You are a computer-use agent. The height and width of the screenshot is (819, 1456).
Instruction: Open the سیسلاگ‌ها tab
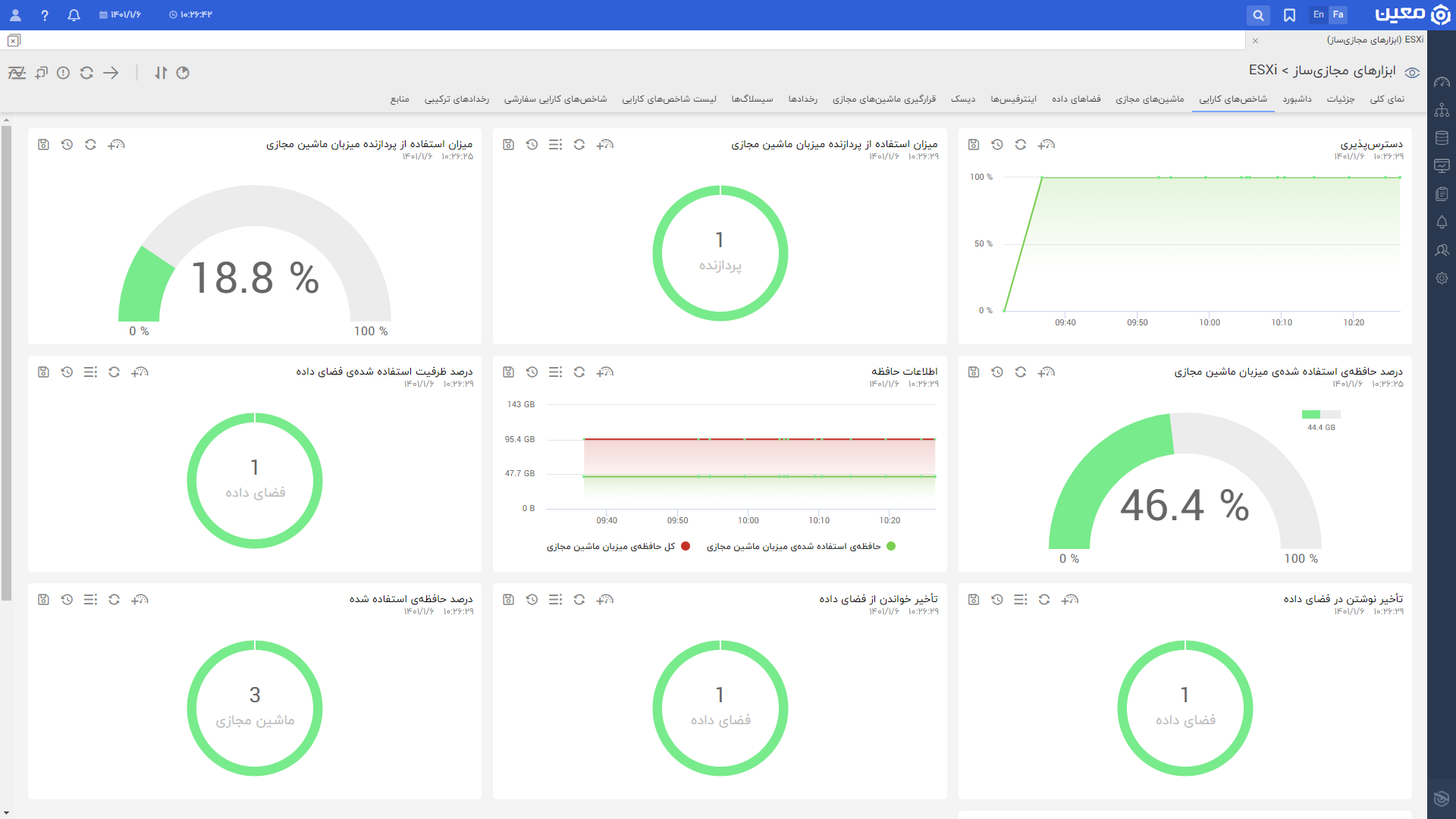point(752,99)
